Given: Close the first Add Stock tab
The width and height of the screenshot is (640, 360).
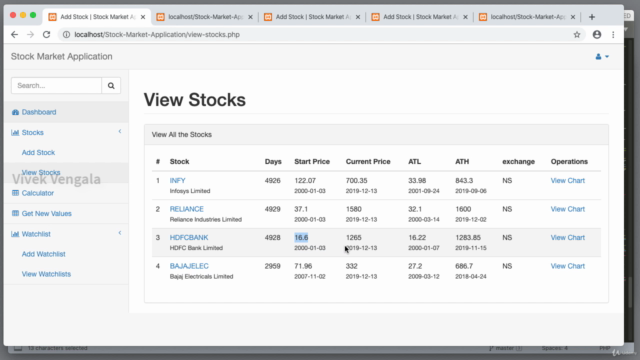Looking at the screenshot, I should point(143,17).
